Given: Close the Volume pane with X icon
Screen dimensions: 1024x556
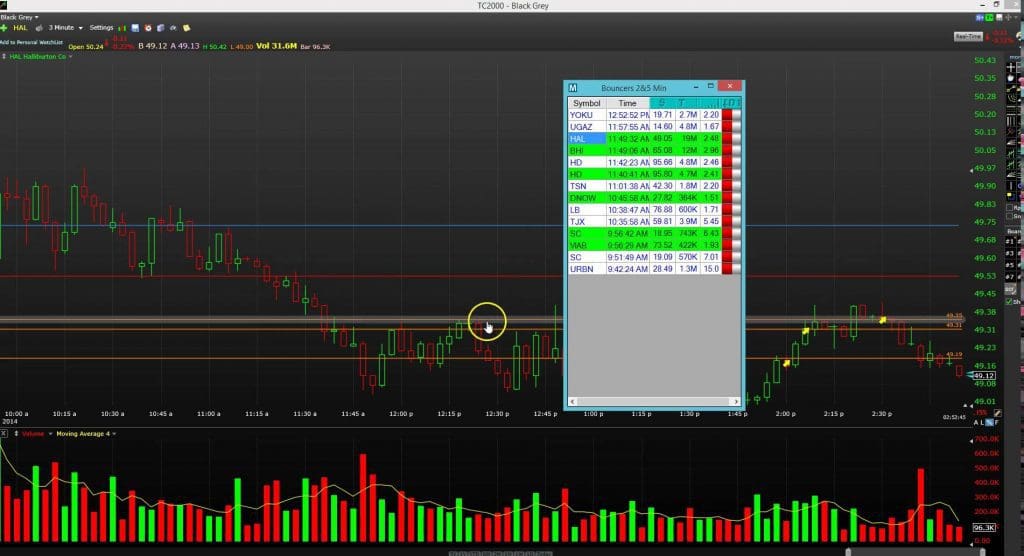Looking at the screenshot, I should (3, 433).
